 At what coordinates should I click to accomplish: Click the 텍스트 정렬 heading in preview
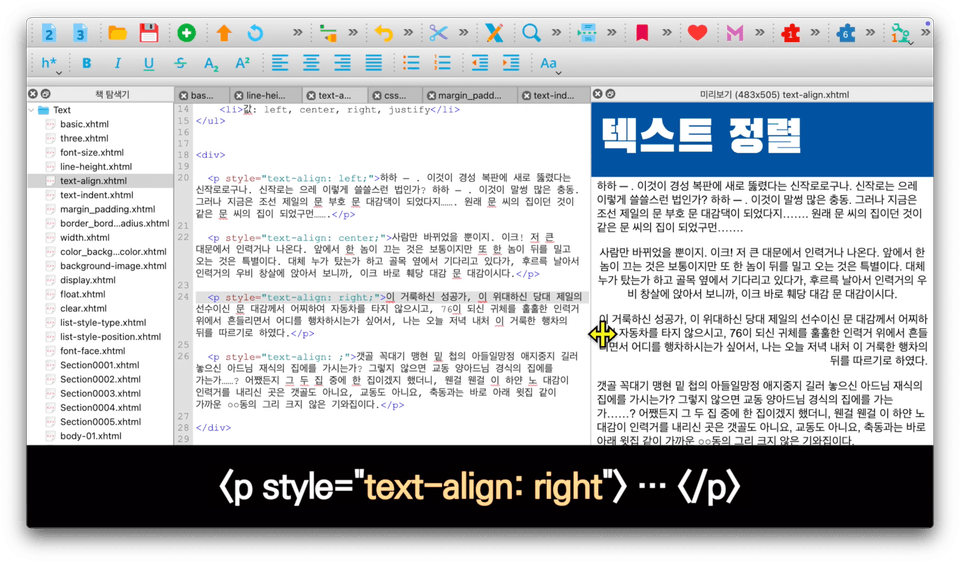(701, 135)
